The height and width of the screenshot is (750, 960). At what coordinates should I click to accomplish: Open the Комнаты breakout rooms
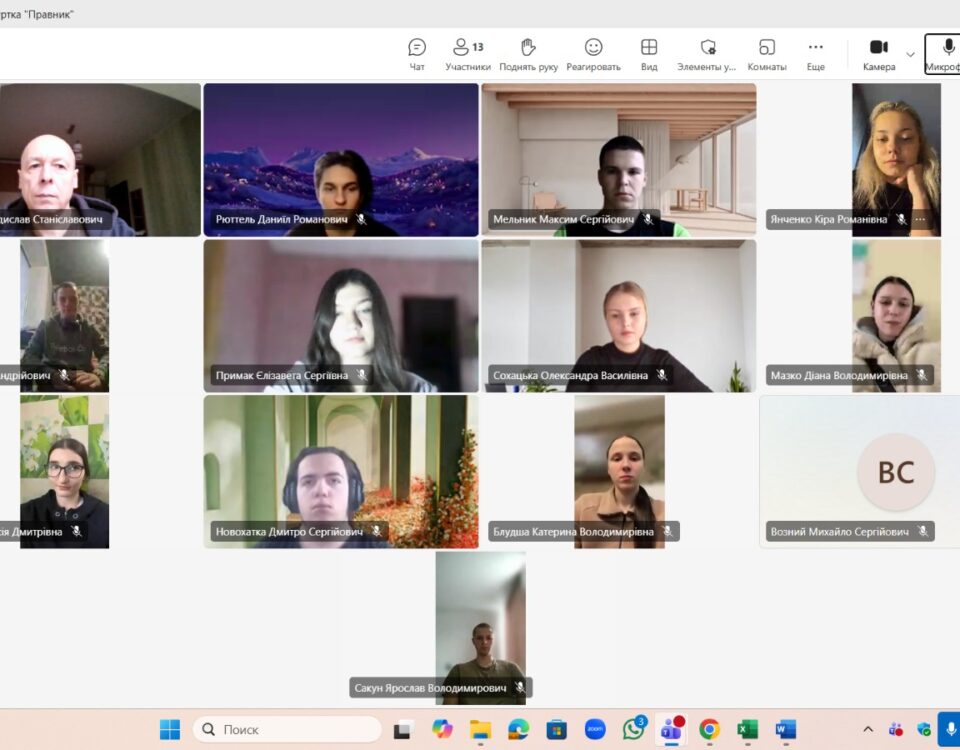[x=767, y=54]
